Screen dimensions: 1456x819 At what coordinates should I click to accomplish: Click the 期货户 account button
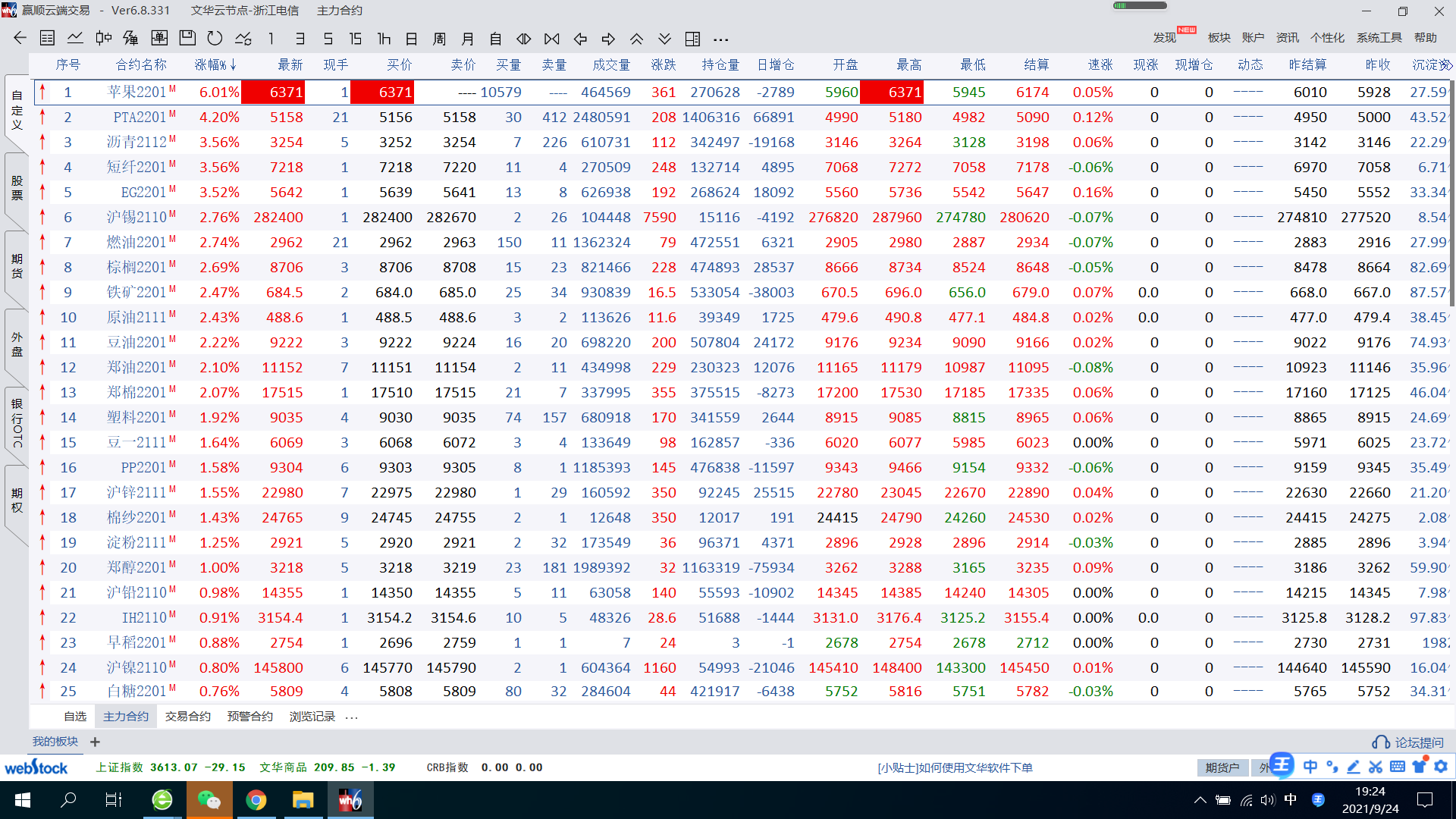coord(1222,767)
